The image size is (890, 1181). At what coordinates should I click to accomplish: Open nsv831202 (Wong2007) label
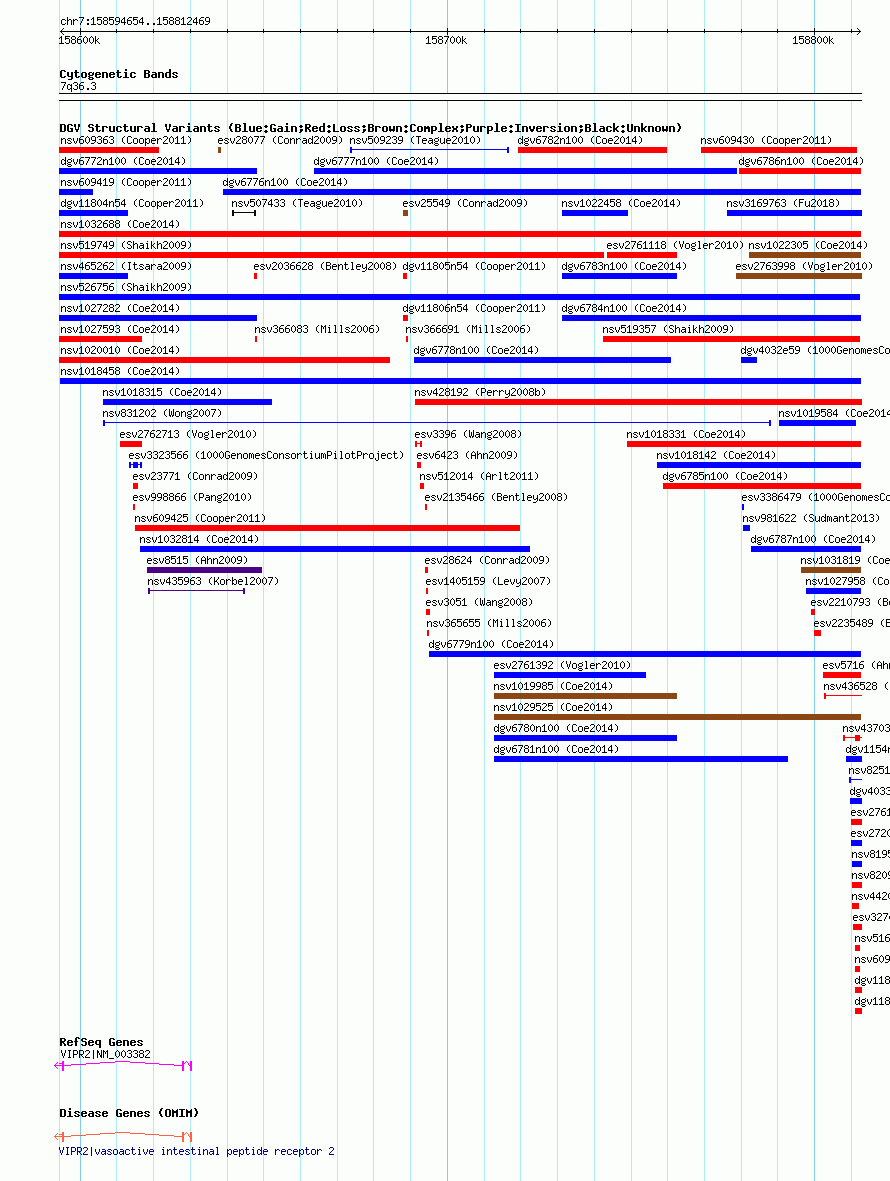[x=163, y=414]
